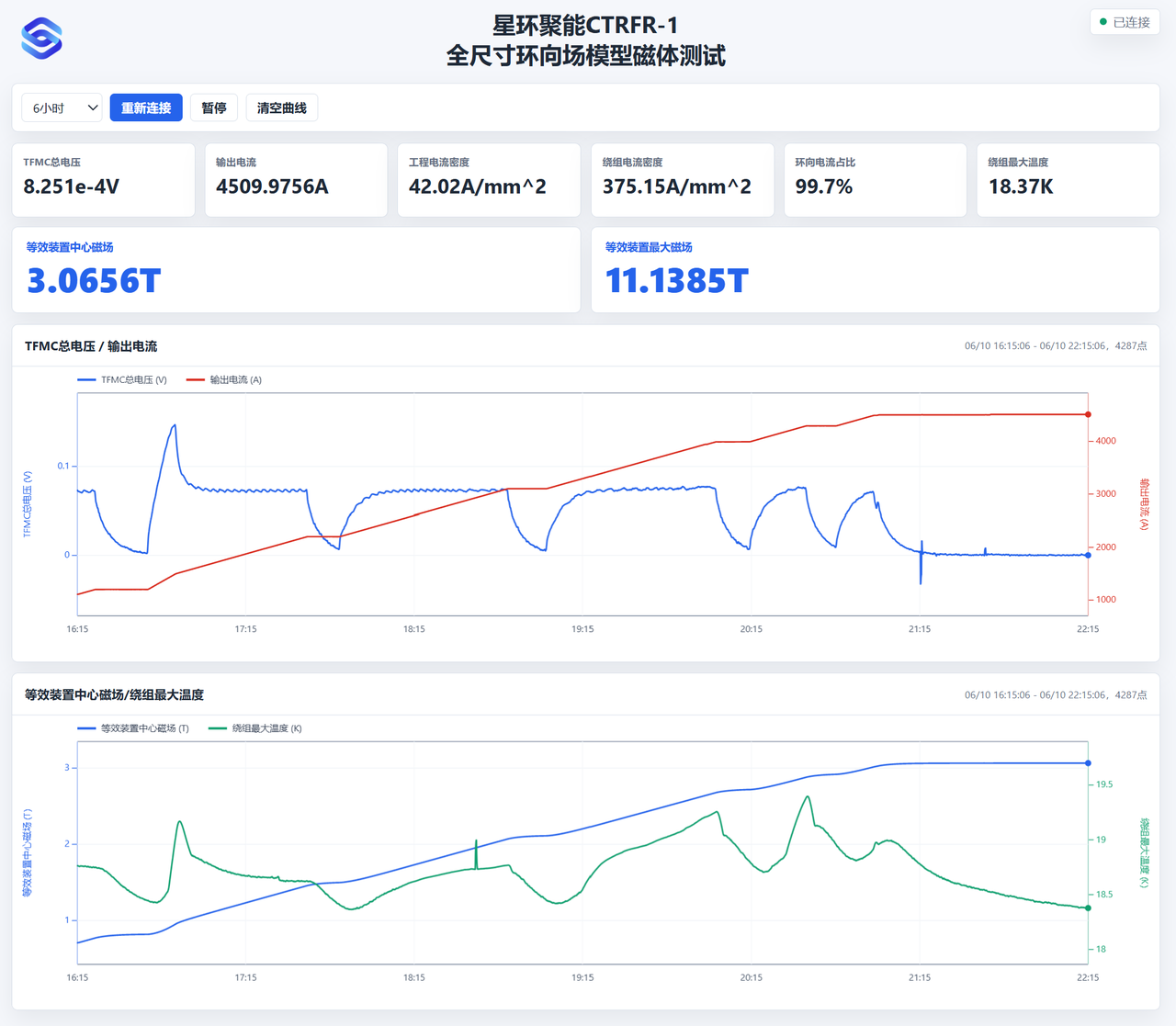Click the 工程电流密度 value 42.02A/mm^2
The width and height of the screenshot is (1176, 1026).
pos(478,186)
